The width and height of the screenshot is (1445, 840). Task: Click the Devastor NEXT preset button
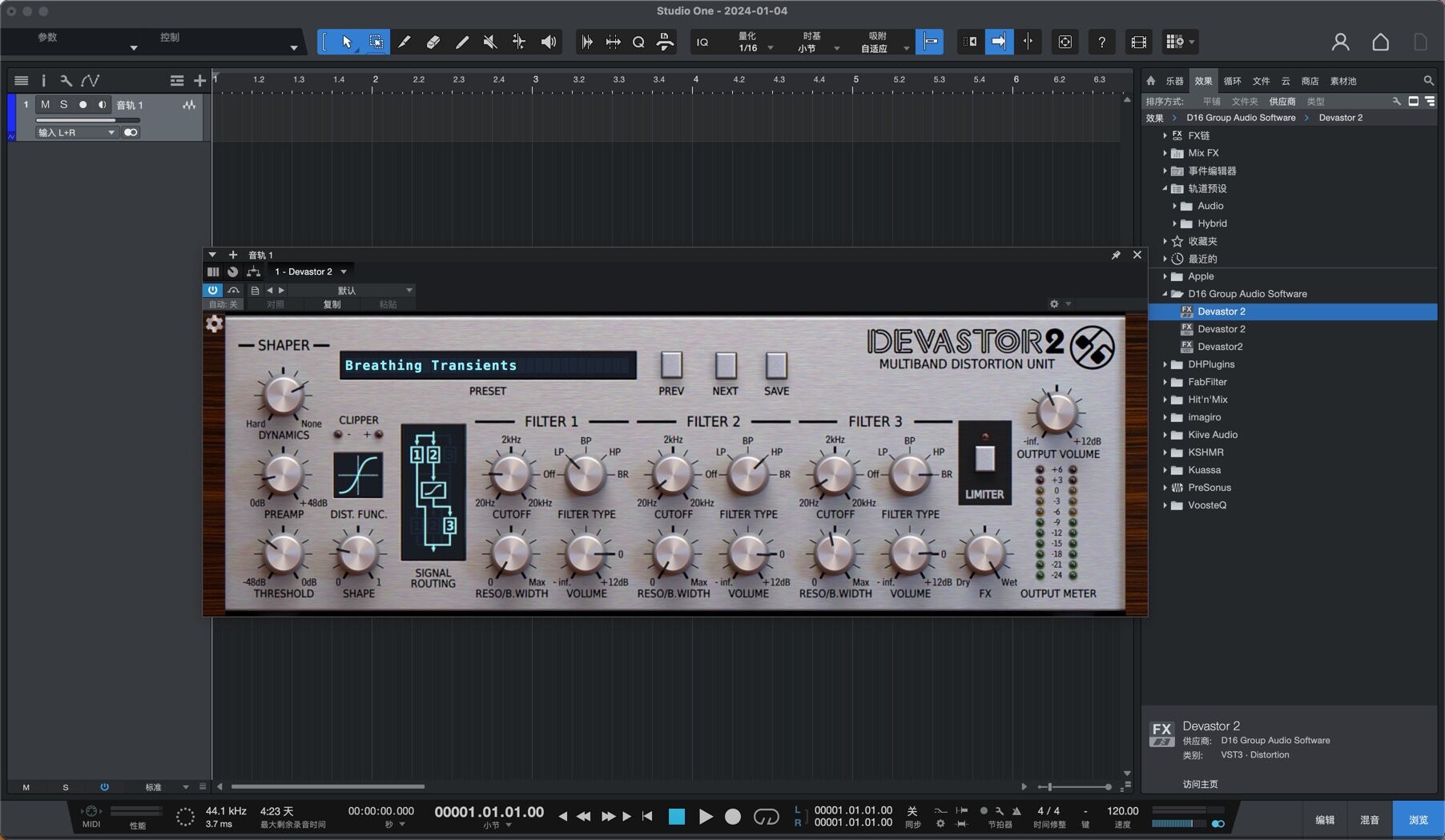click(x=725, y=365)
